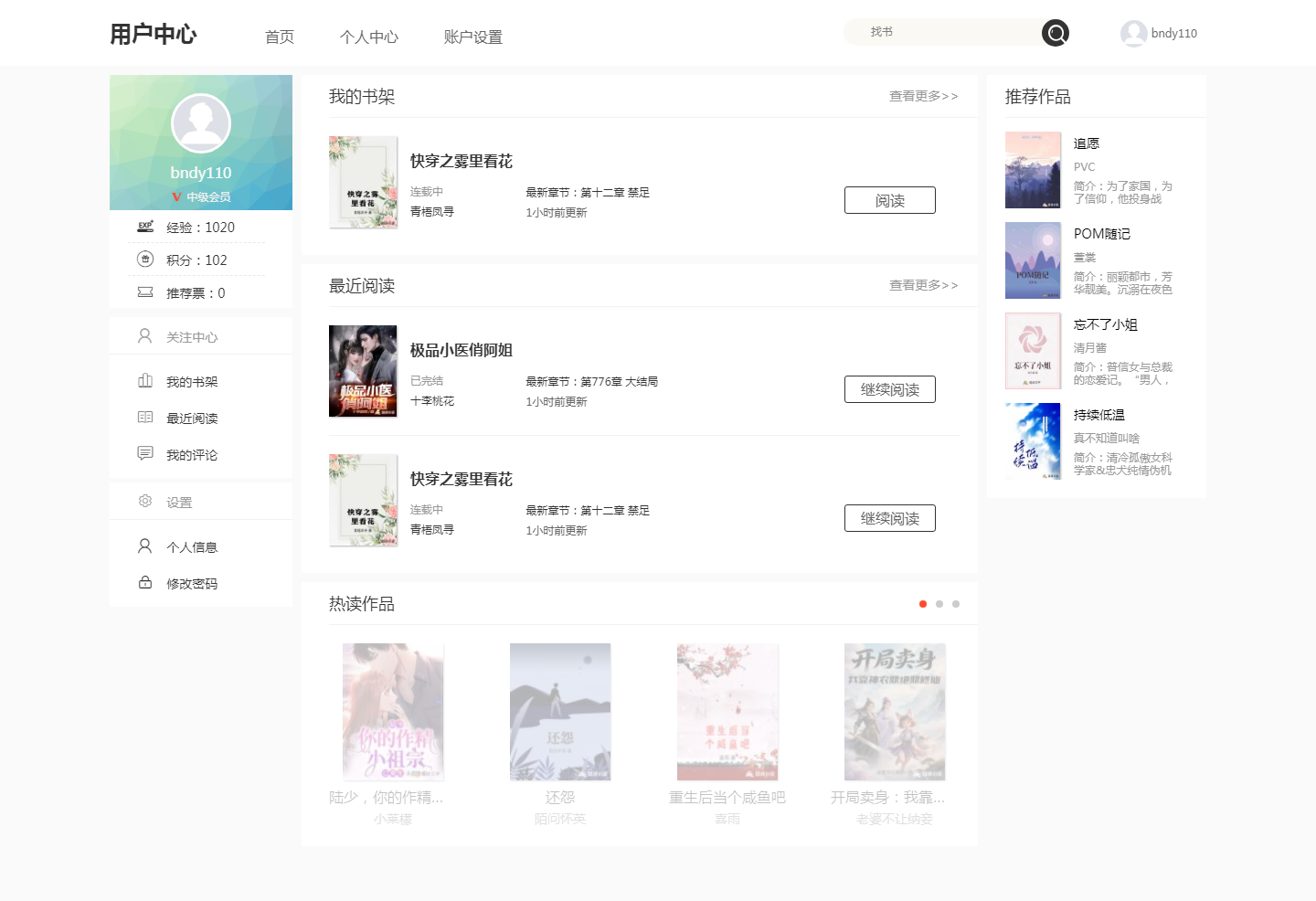Open the bndy110 avatar in header
Screen dimensions: 1316x901
pyautogui.click(x=1134, y=34)
